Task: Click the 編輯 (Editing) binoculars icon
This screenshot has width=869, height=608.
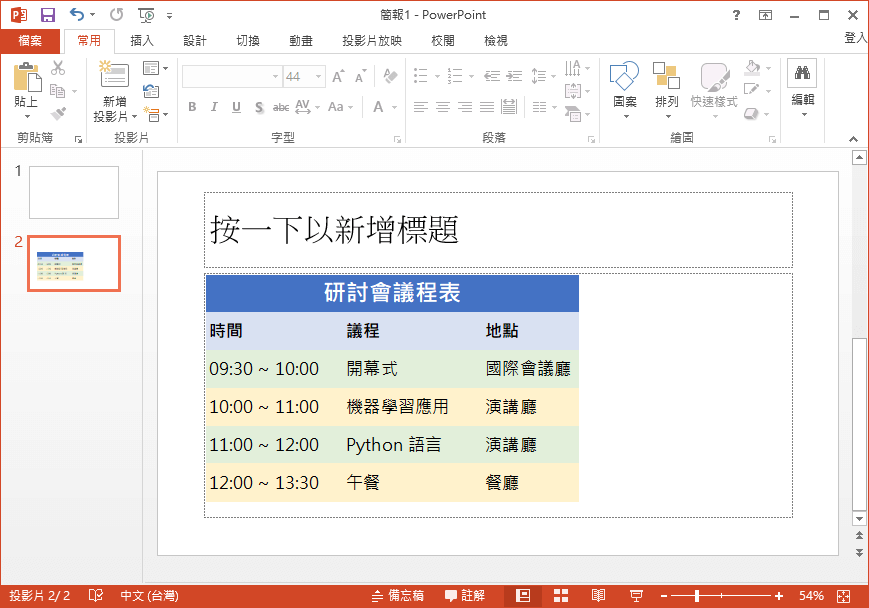Action: (x=800, y=73)
